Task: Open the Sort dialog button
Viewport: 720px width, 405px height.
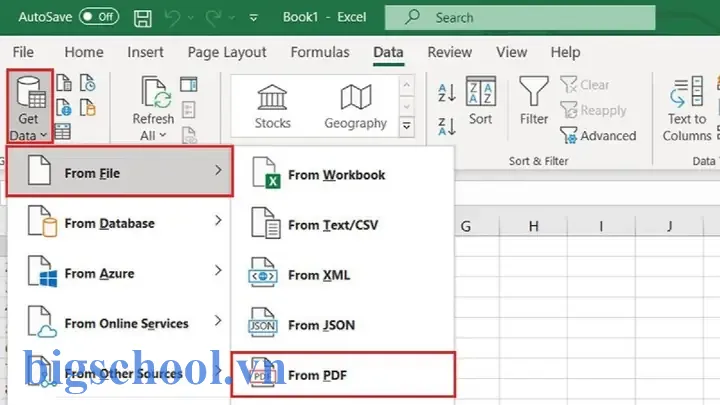Action: tap(481, 101)
